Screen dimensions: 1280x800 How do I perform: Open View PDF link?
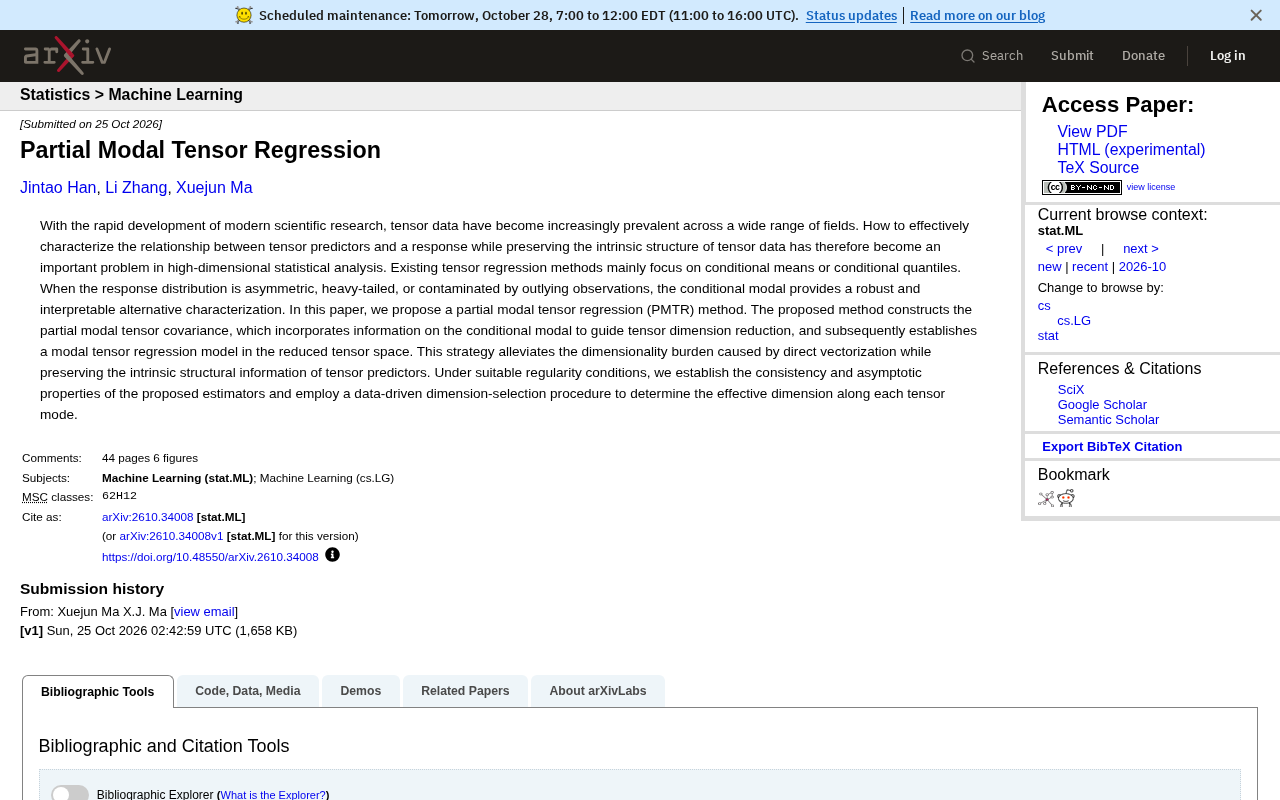tap(1092, 132)
